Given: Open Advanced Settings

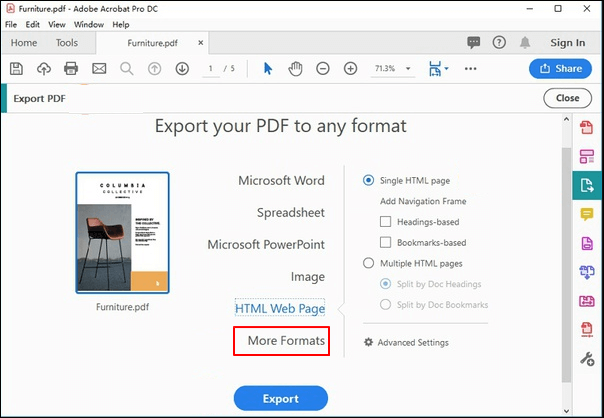Looking at the screenshot, I should [406, 342].
